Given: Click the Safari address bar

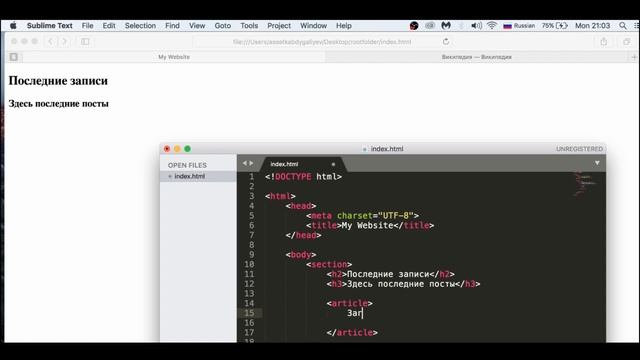Looking at the screenshot, I should [x=322, y=42].
